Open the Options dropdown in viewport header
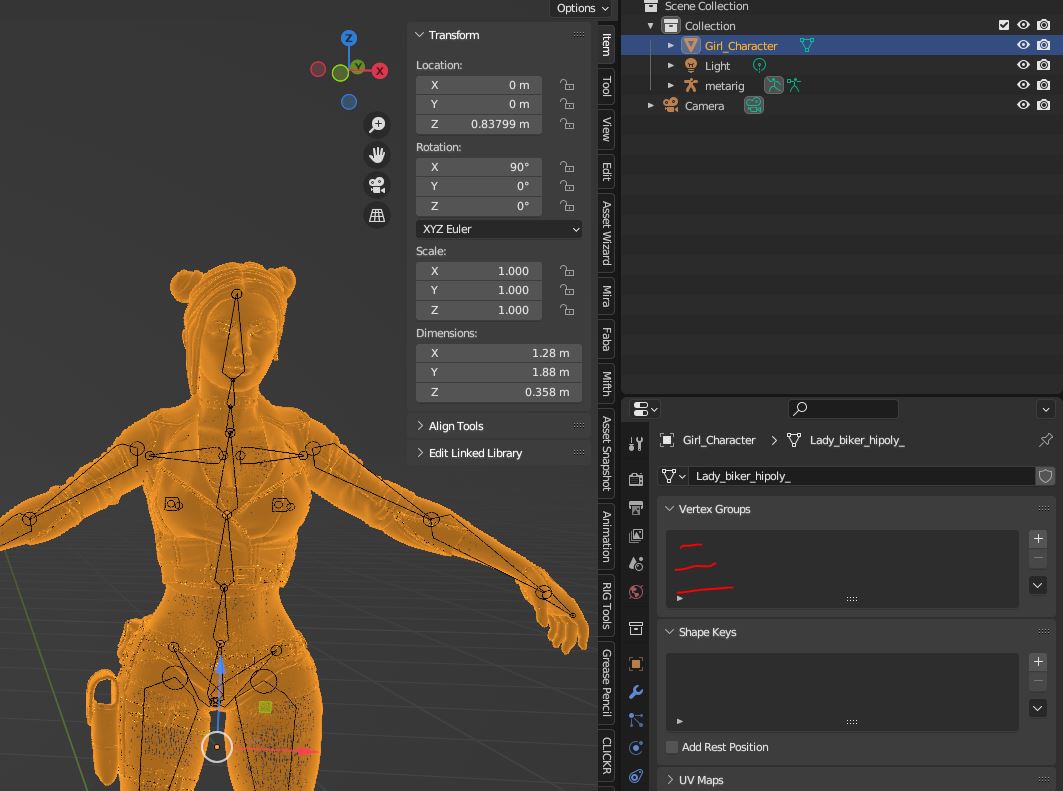The width and height of the screenshot is (1063, 791). [x=581, y=8]
